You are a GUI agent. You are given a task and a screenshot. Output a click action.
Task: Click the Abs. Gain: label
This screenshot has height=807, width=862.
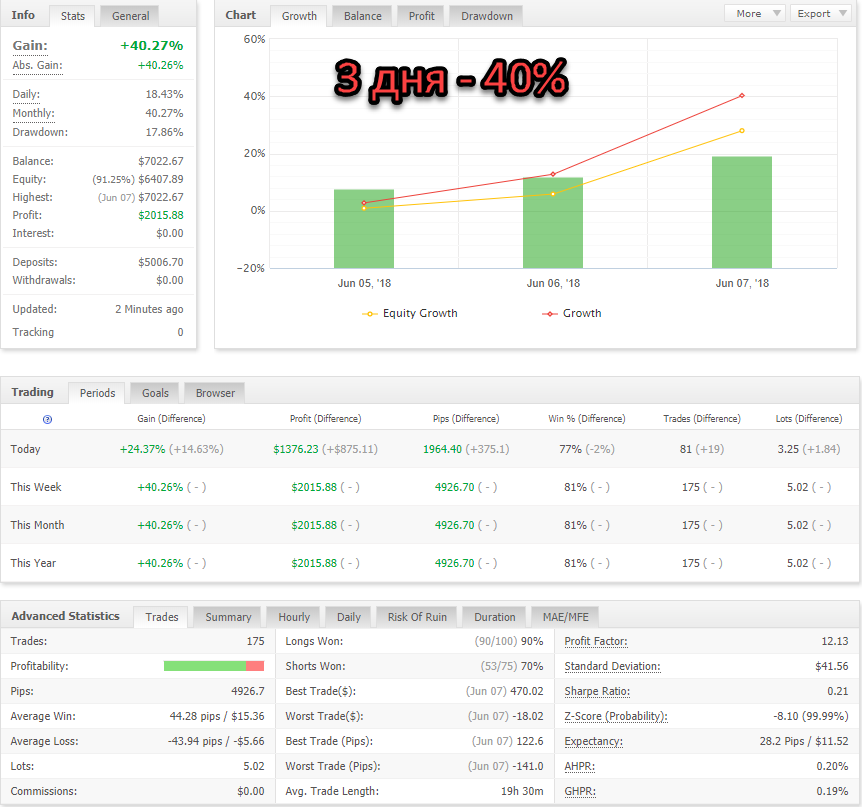[x=37, y=65]
